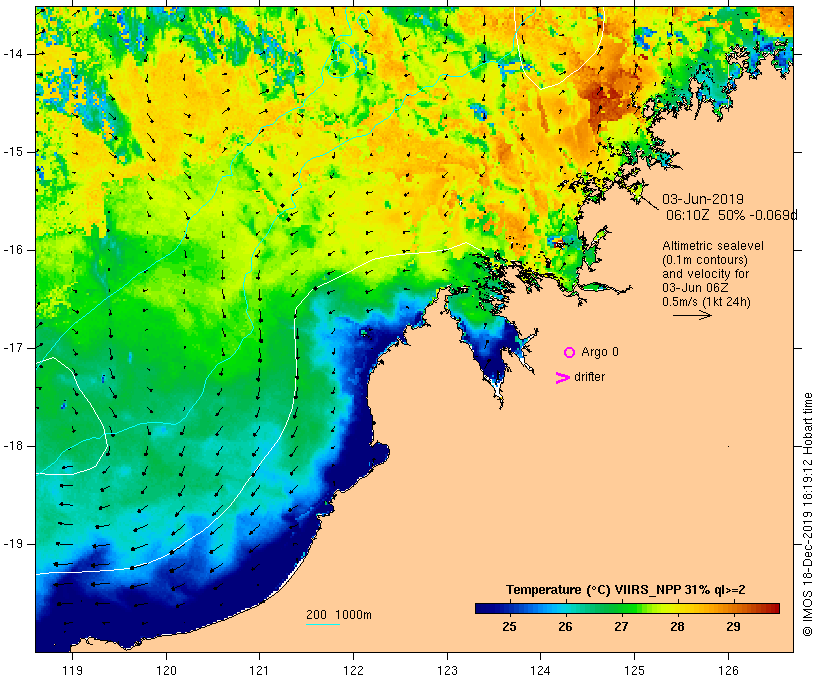Screen dimensions: 820x680
Task: Click the 'Argo 0' legend label
Action: (x=600, y=352)
